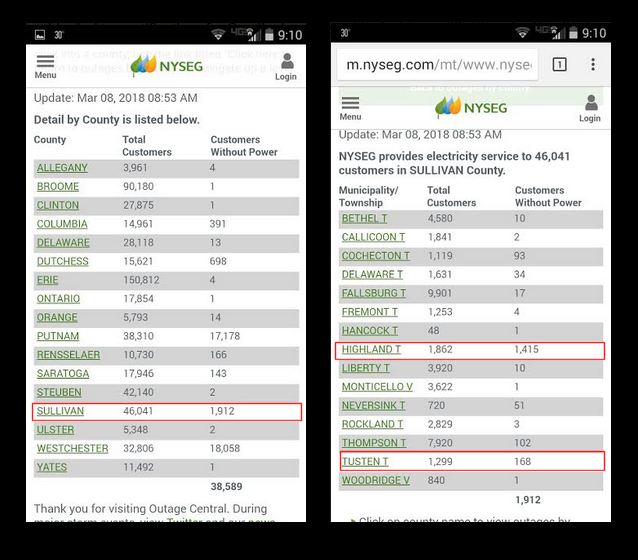
Task: Select the 168 outage count for Tusten
Action: click(522, 462)
